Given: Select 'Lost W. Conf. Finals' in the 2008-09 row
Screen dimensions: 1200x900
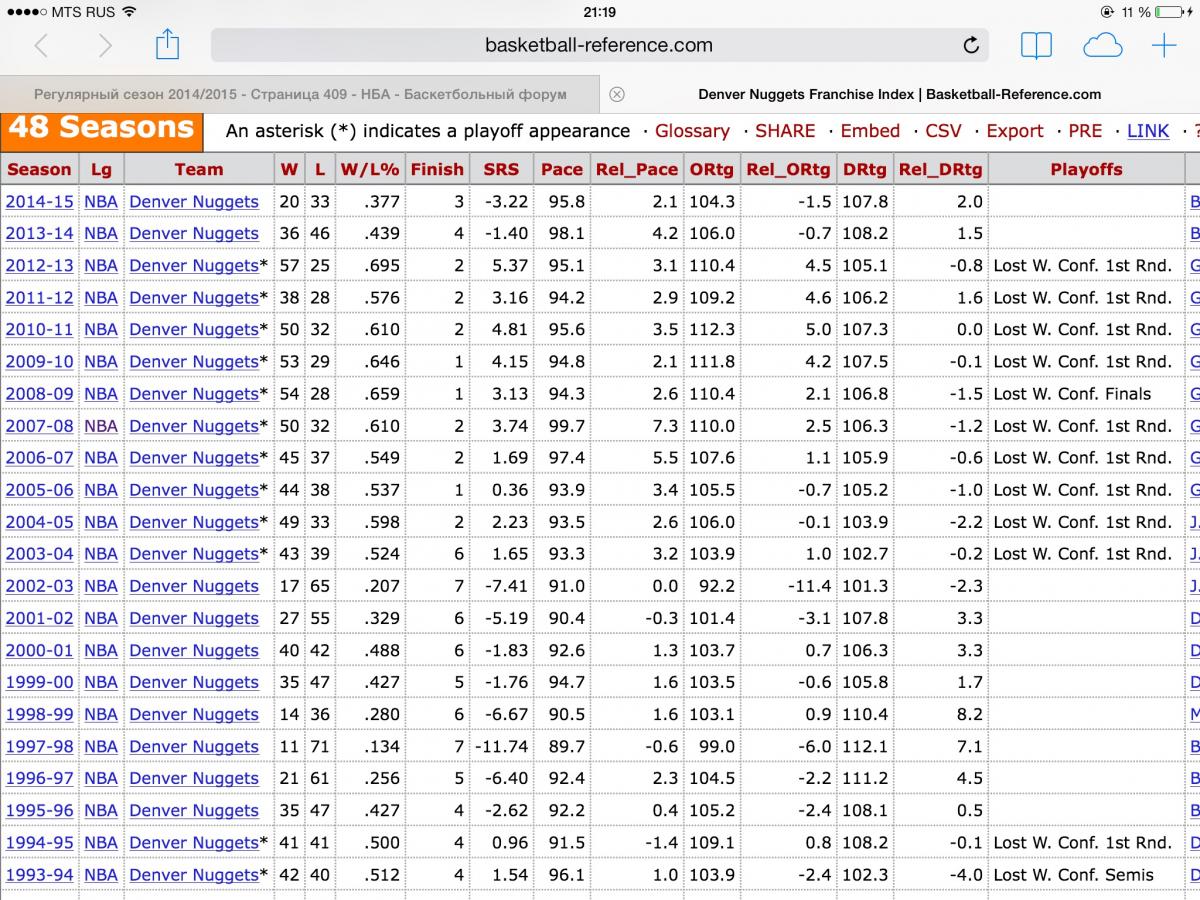Looking at the screenshot, I should pyautogui.click(x=1072, y=394).
